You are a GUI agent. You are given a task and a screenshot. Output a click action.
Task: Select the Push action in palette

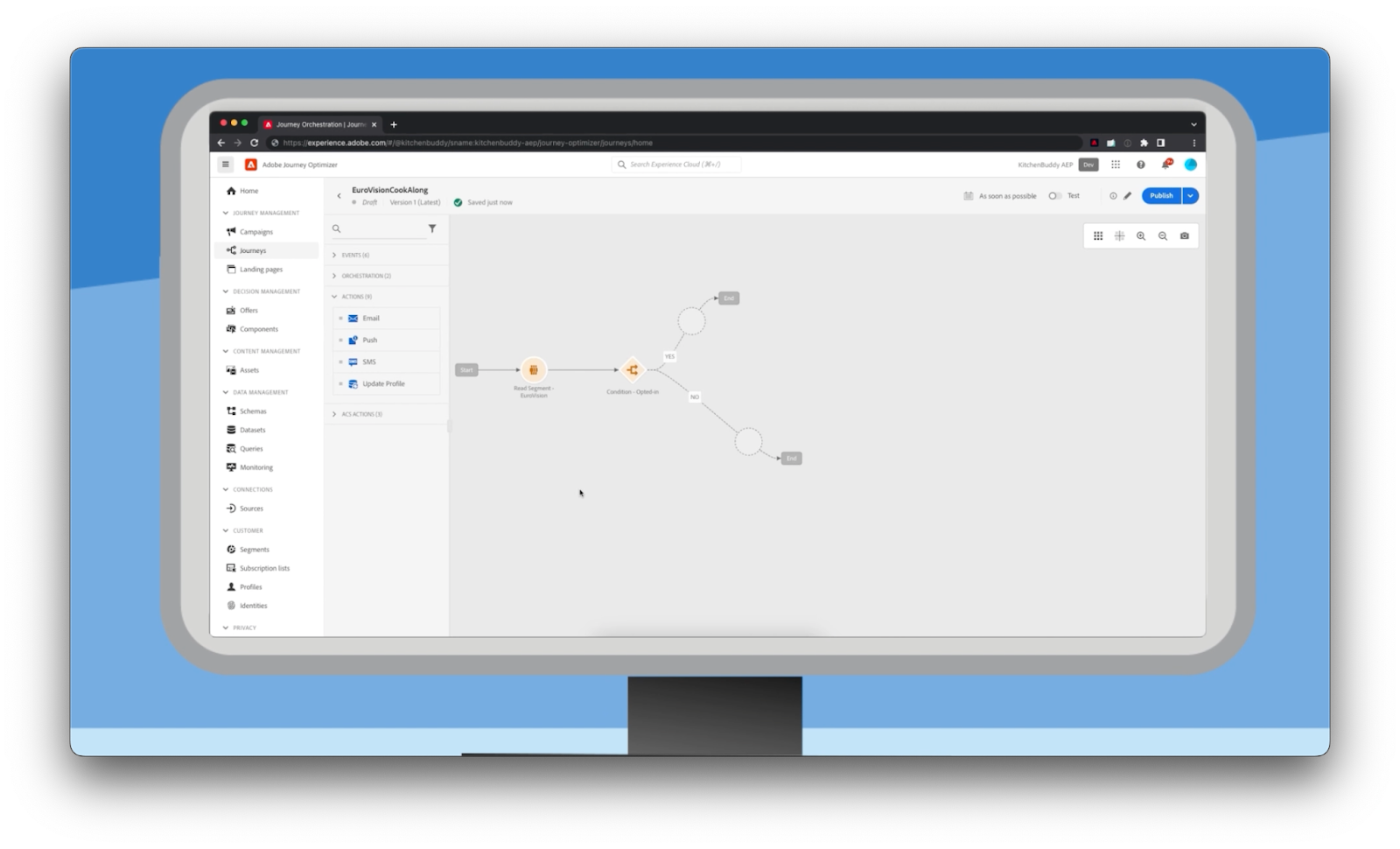[x=386, y=340]
